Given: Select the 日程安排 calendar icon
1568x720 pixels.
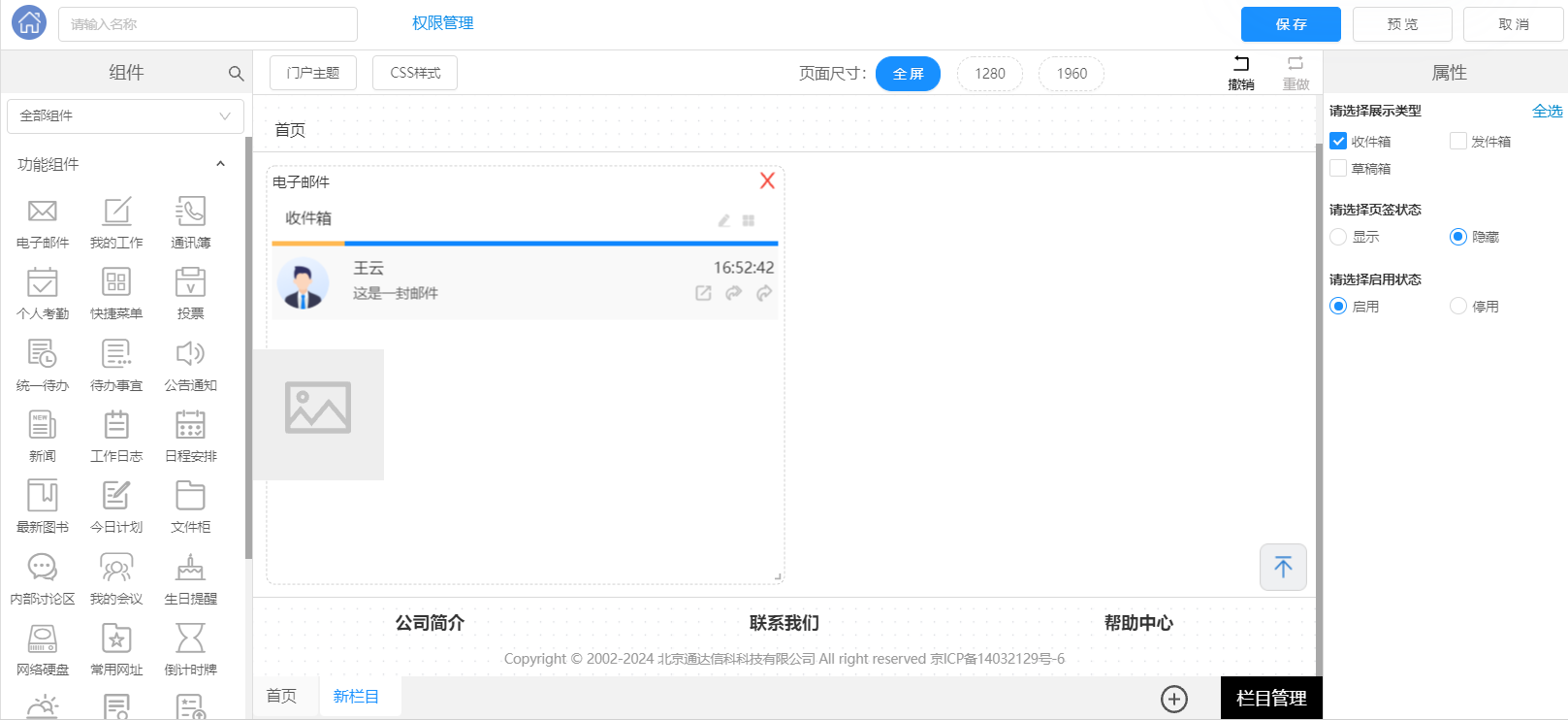Looking at the screenshot, I should click(x=190, y=425).
